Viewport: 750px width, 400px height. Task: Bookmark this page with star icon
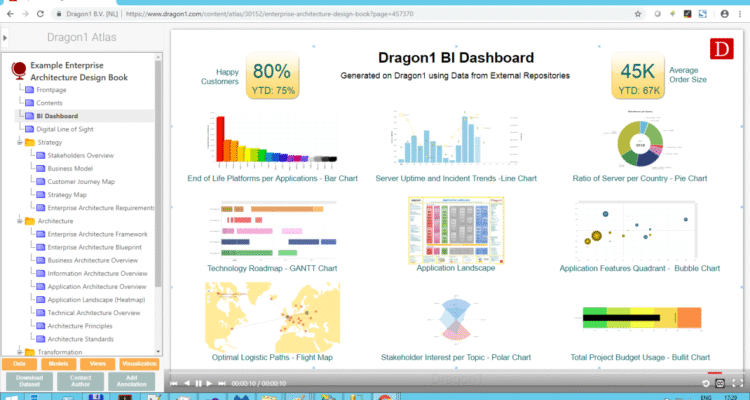point(638,14)
